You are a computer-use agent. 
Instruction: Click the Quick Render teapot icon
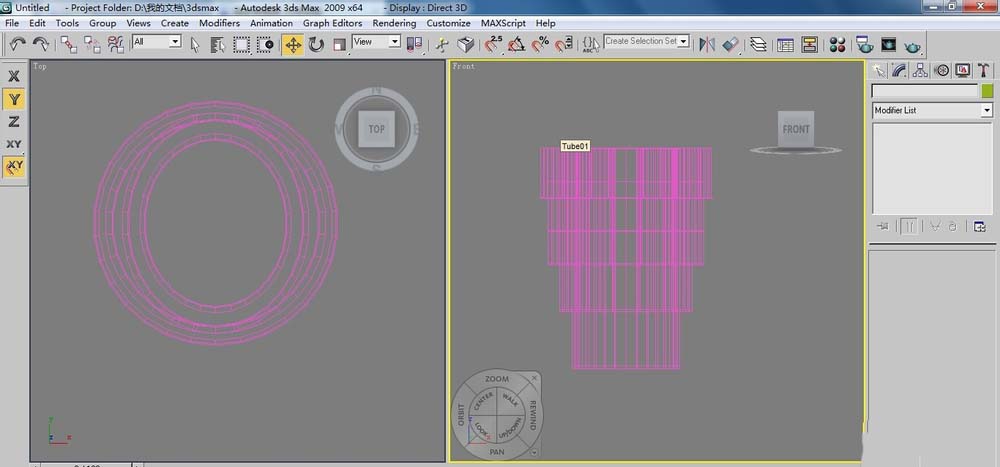[913, 46]
